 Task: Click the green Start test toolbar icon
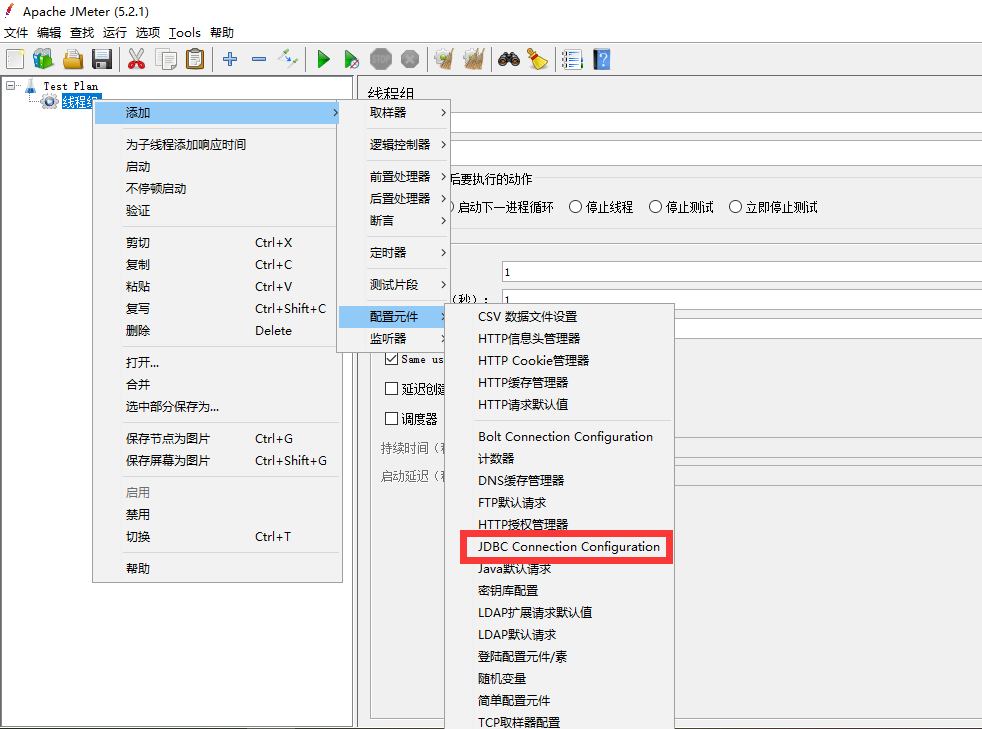coord(323,59)
